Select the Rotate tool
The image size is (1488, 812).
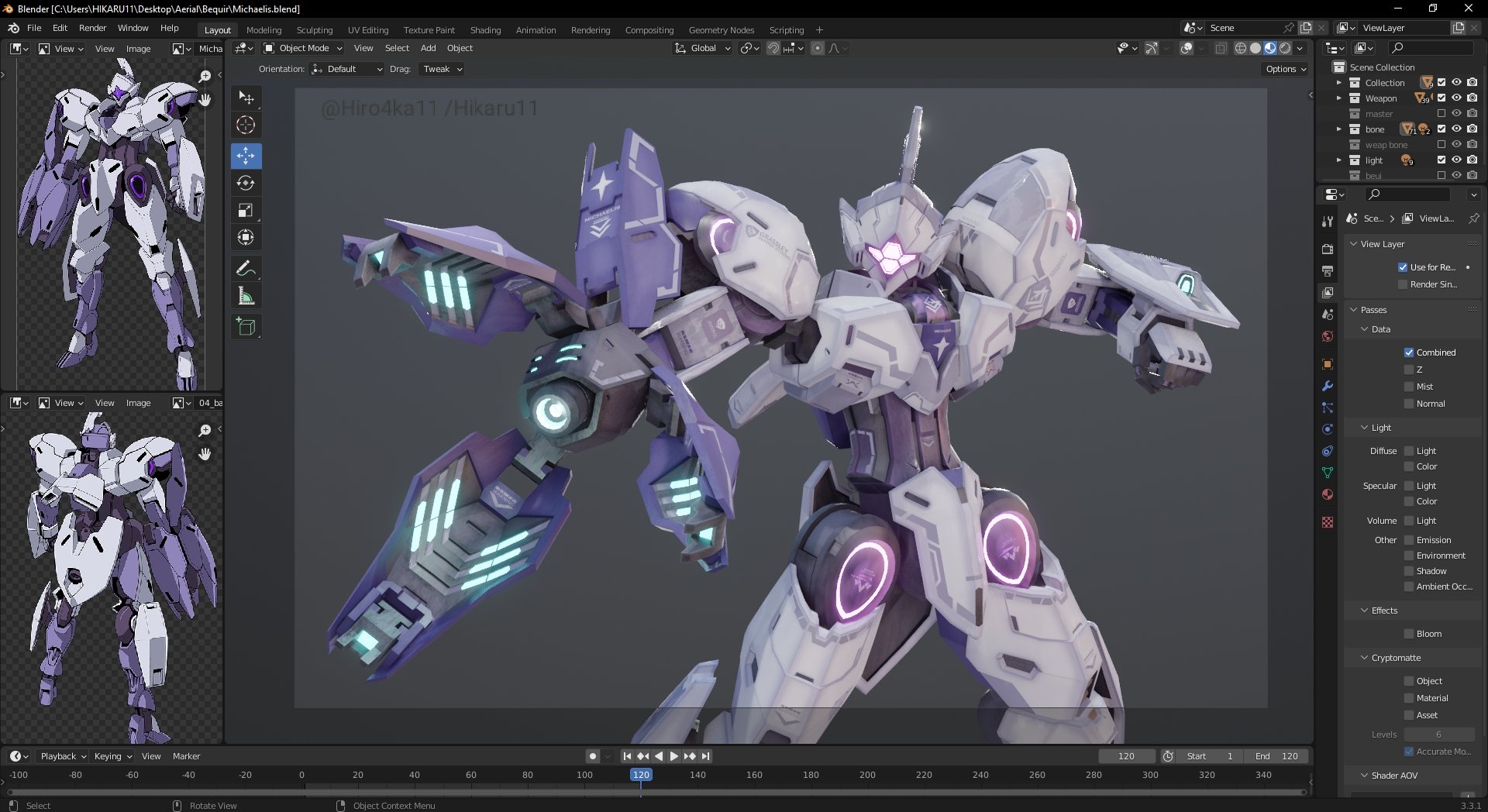coord(246,183)
